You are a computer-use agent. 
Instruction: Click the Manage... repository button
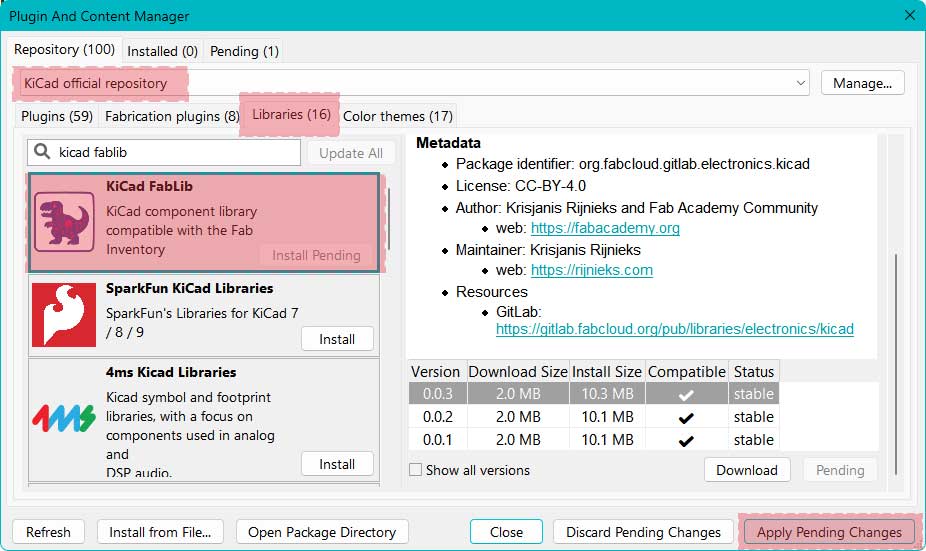tap(862, 83)
